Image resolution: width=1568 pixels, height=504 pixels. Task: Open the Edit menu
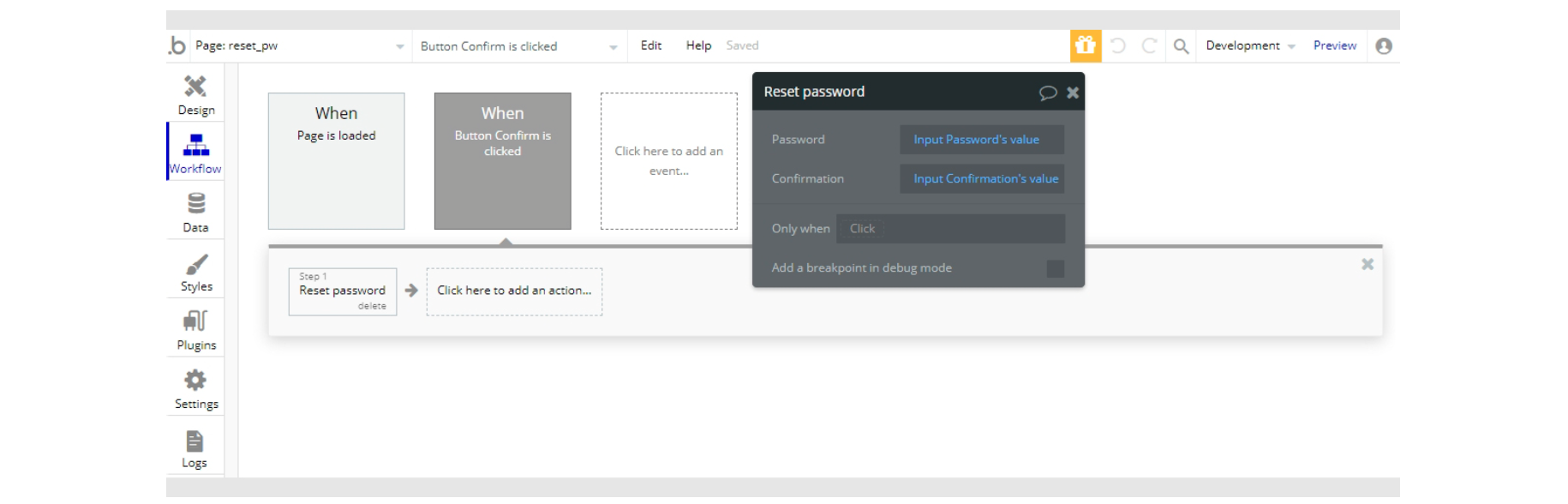(651, 45)
